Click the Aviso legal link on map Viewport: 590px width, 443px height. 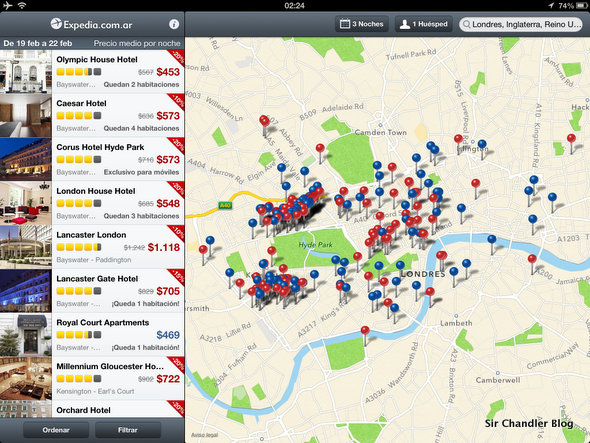(x=204, y=435)
